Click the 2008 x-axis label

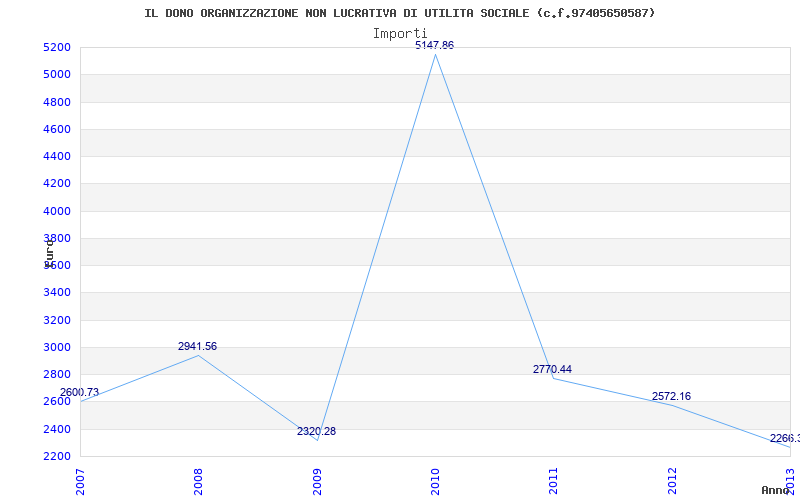198,481
